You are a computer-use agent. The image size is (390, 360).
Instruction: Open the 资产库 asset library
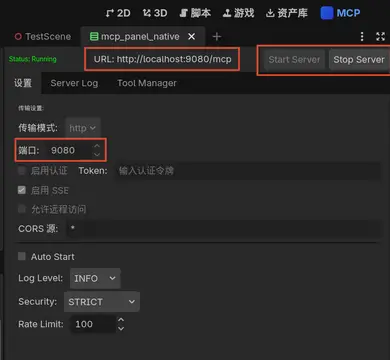click(x=287, y=13)
